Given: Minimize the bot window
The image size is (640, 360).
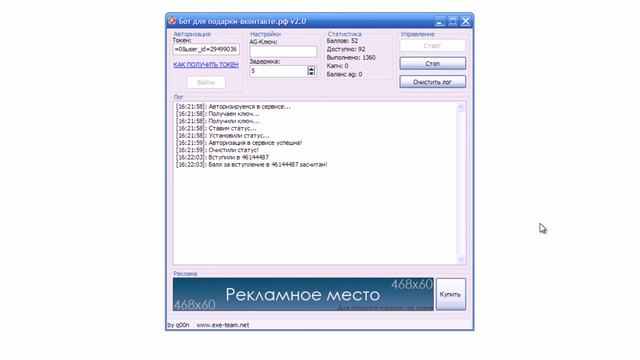Looking at the screenshot, I should pos(440,21).
